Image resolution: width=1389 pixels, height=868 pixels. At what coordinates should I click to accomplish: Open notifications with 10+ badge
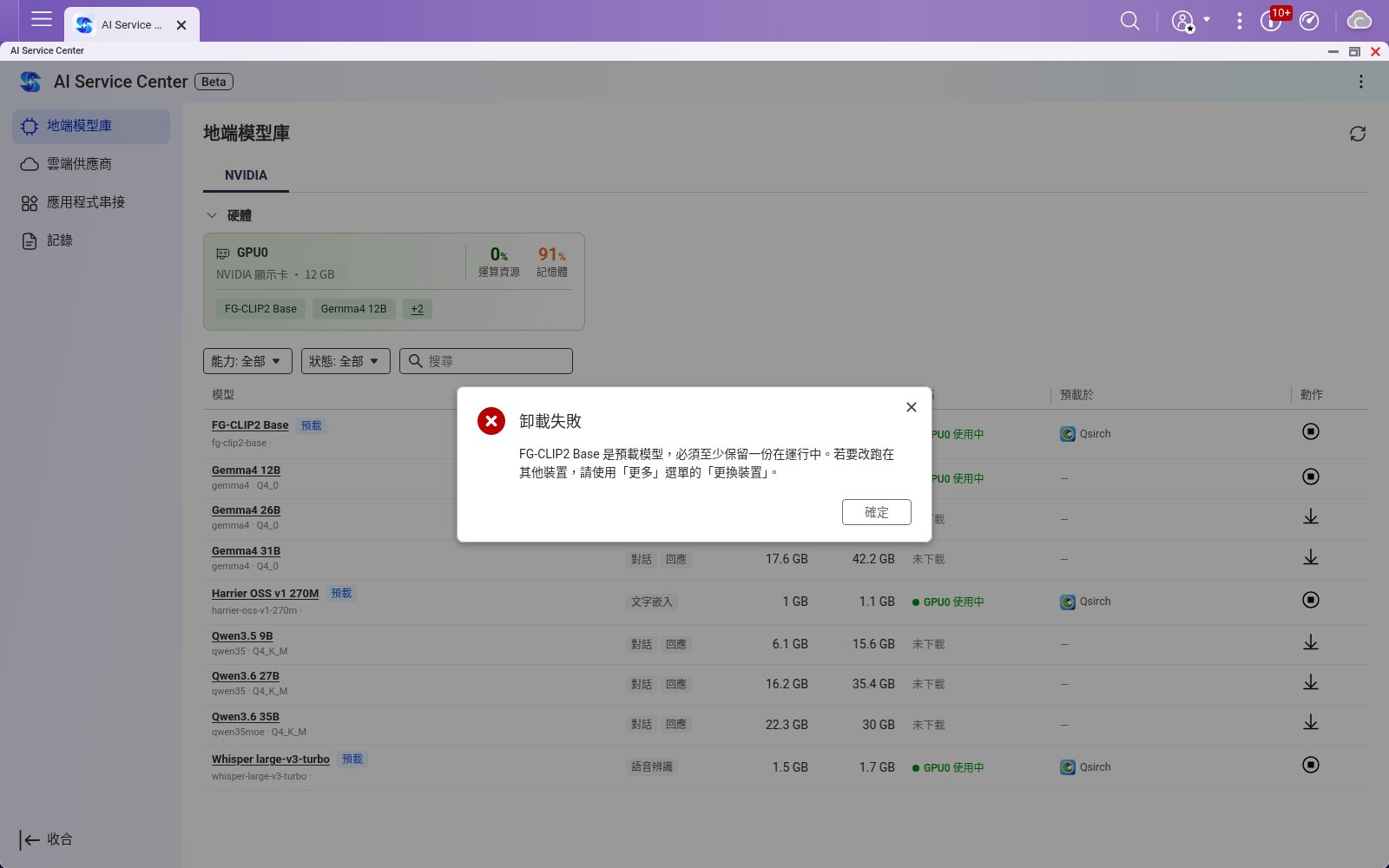[1273, 19]
